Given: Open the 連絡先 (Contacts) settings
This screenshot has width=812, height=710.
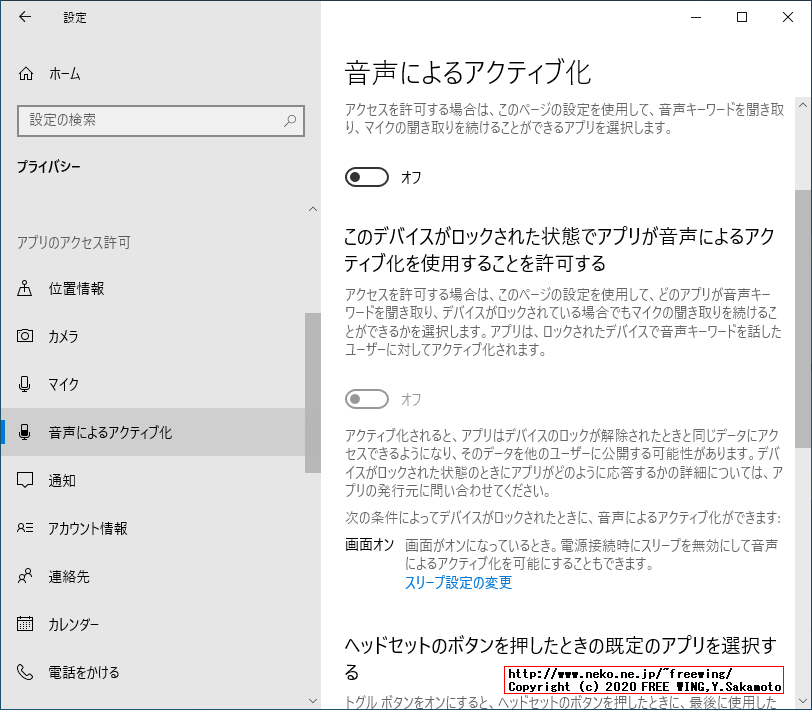Looking at the screenshot, I should [23, 576].
